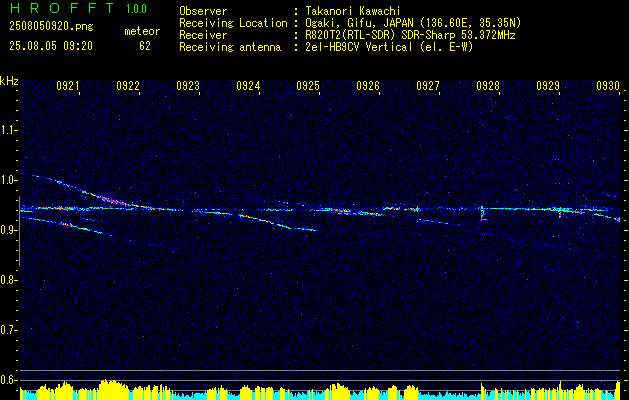The height and width of the screenshot is (400, 629).
Task: Click frequency axis label 1.0
Action: [x=8, y=180]
